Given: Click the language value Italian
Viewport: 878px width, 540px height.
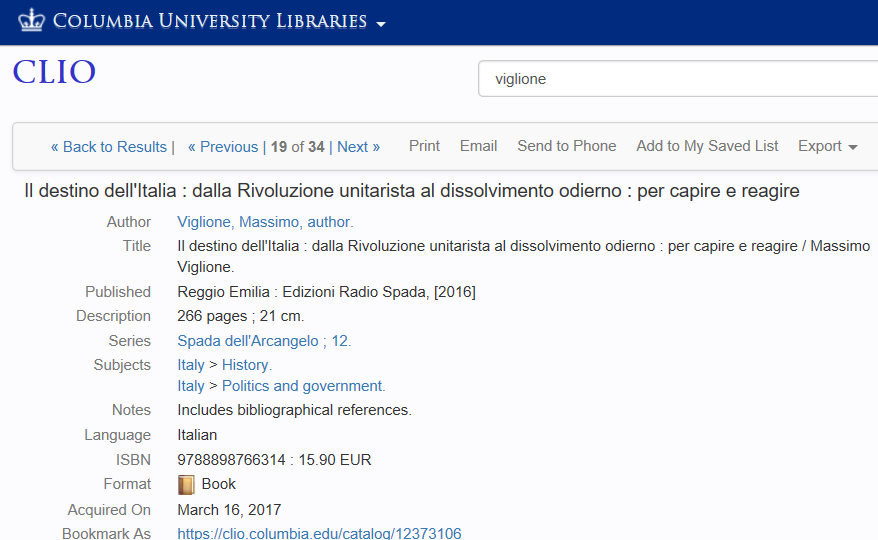Looking at the screenshot, I should (x=197, y=435).
